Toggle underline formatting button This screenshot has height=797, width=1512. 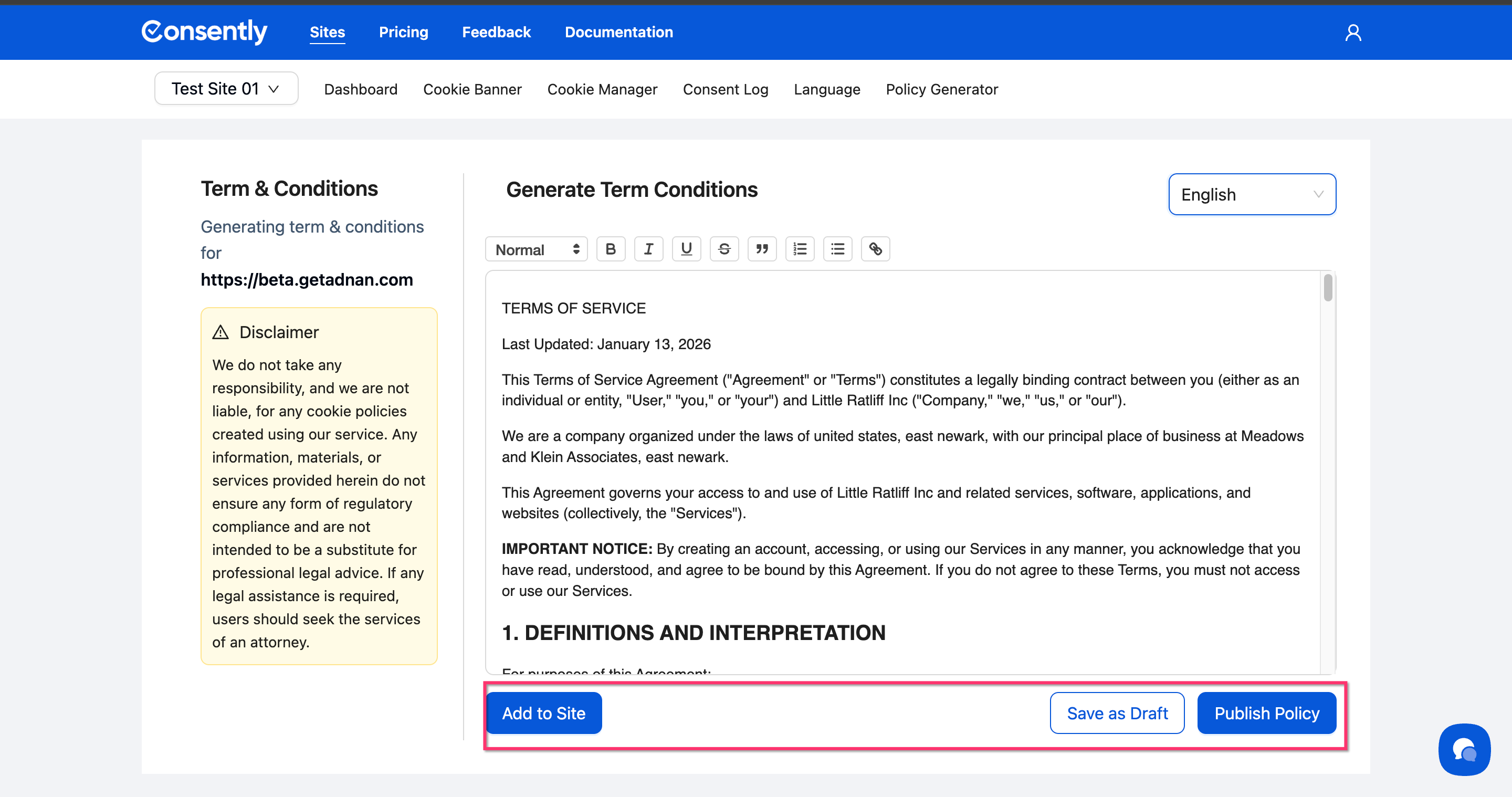click(686, 249)
